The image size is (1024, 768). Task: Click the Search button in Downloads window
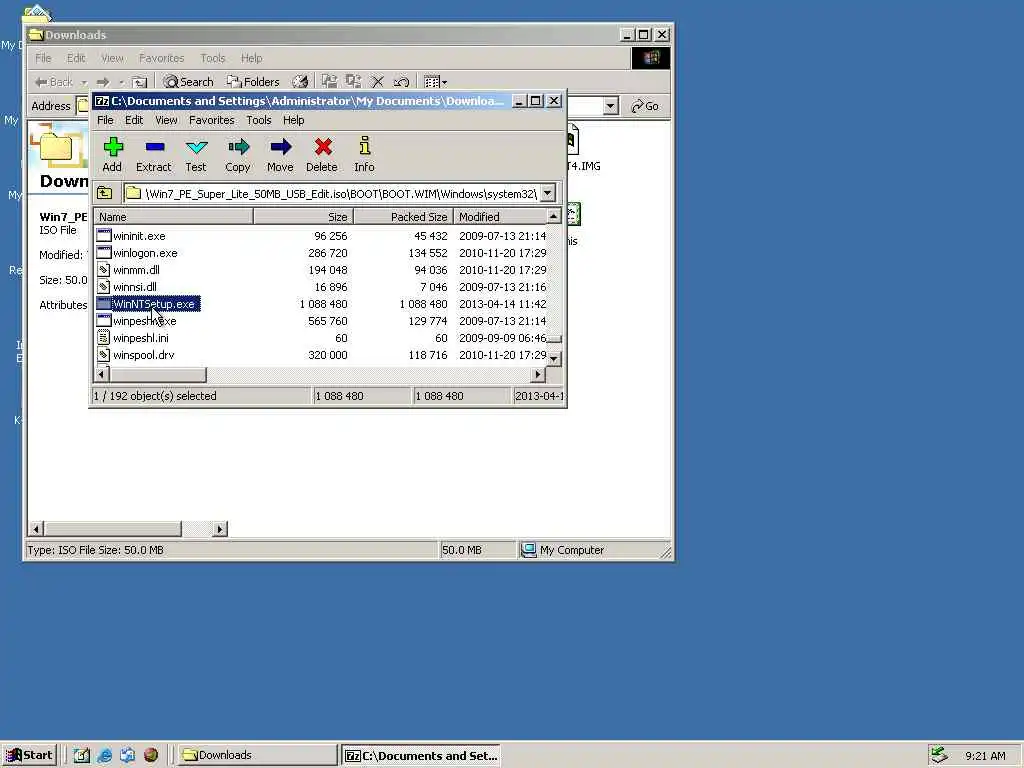[x=188, y=82]
